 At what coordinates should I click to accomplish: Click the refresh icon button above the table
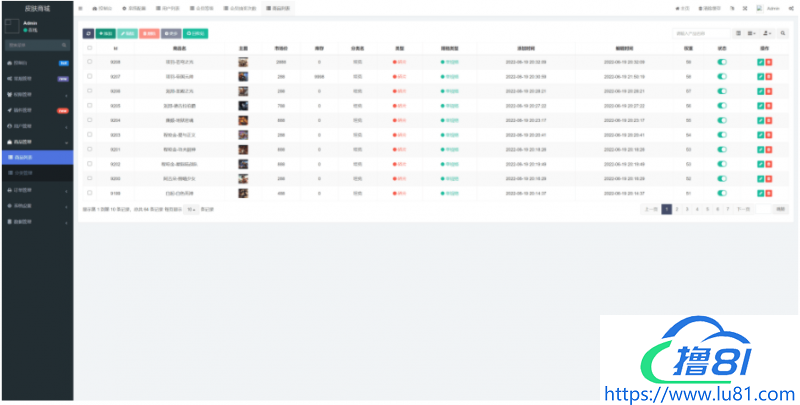[x=87, y=33]
